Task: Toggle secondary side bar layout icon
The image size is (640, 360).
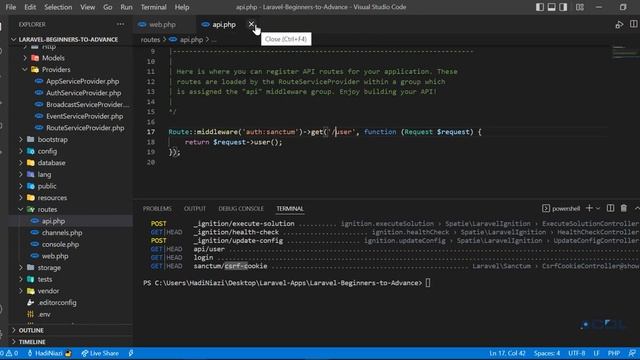Action: click(x=563, y=7)
